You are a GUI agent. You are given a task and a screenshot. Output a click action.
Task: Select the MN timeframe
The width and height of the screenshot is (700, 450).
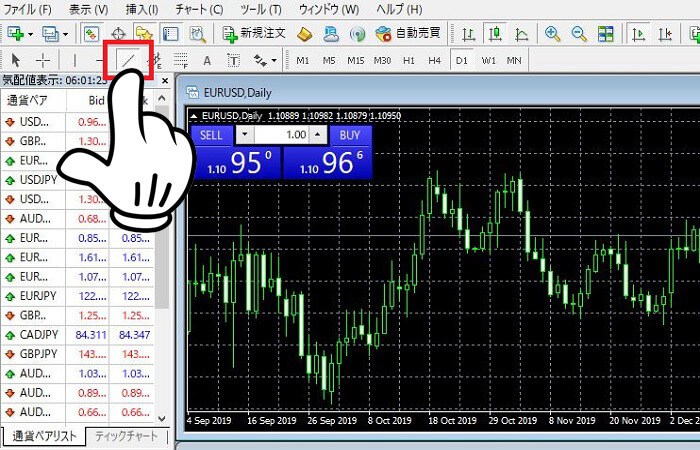pyautogui.click(x=514, y=60)
